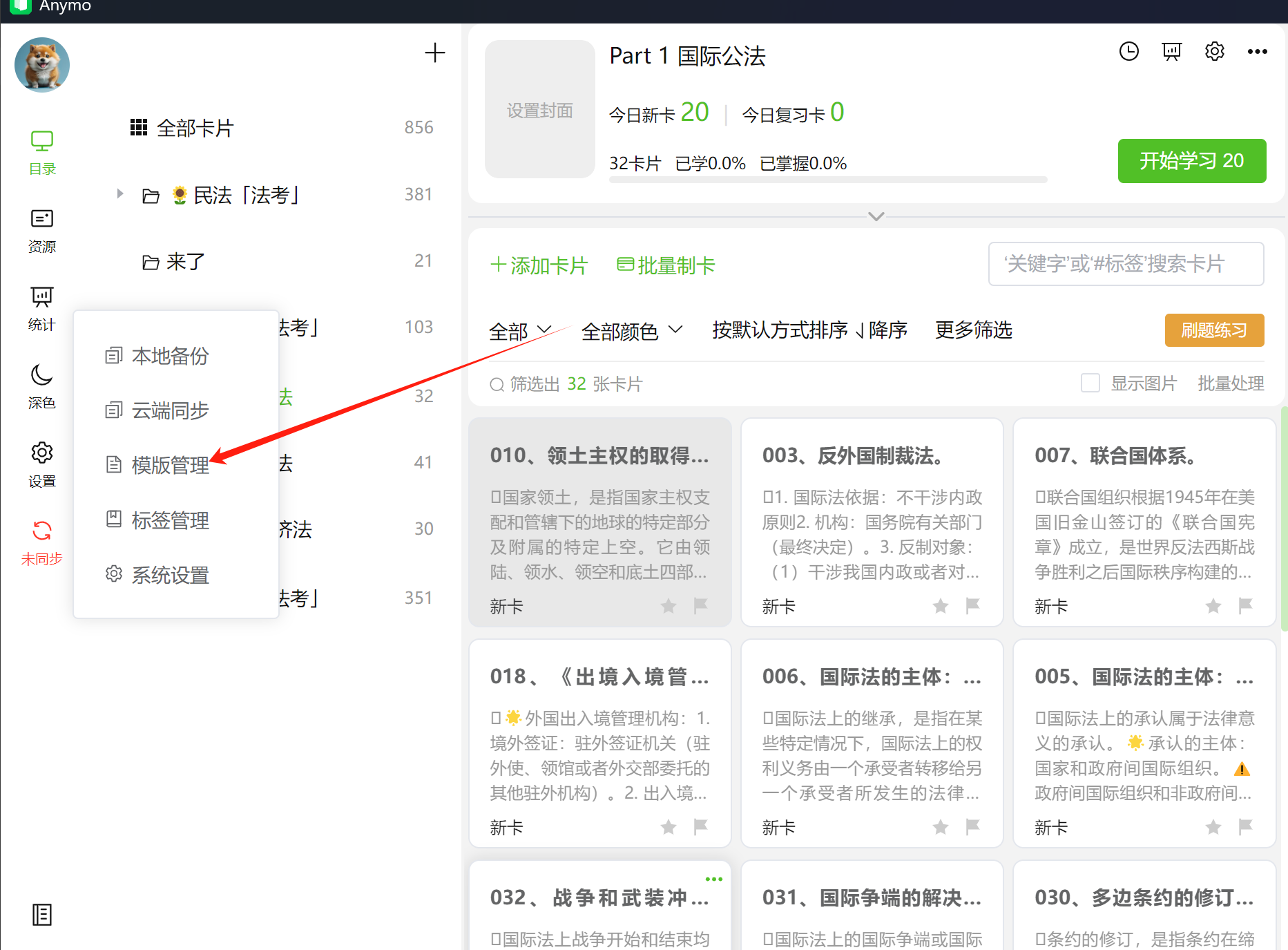Switch to 深色 dark mode

pos(42,387)
